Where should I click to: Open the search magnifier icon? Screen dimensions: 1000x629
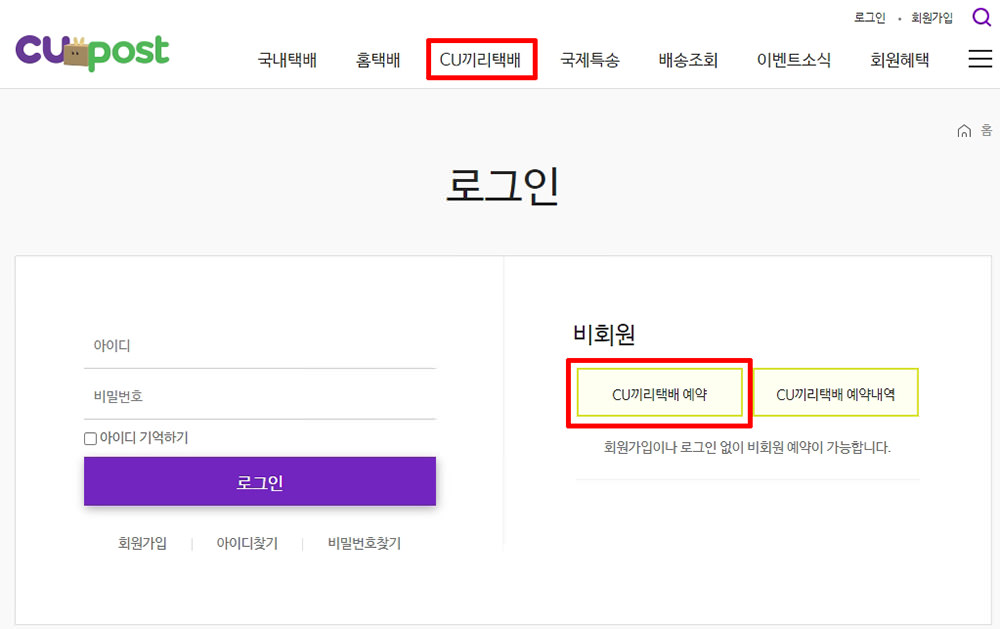pos(981,17)
